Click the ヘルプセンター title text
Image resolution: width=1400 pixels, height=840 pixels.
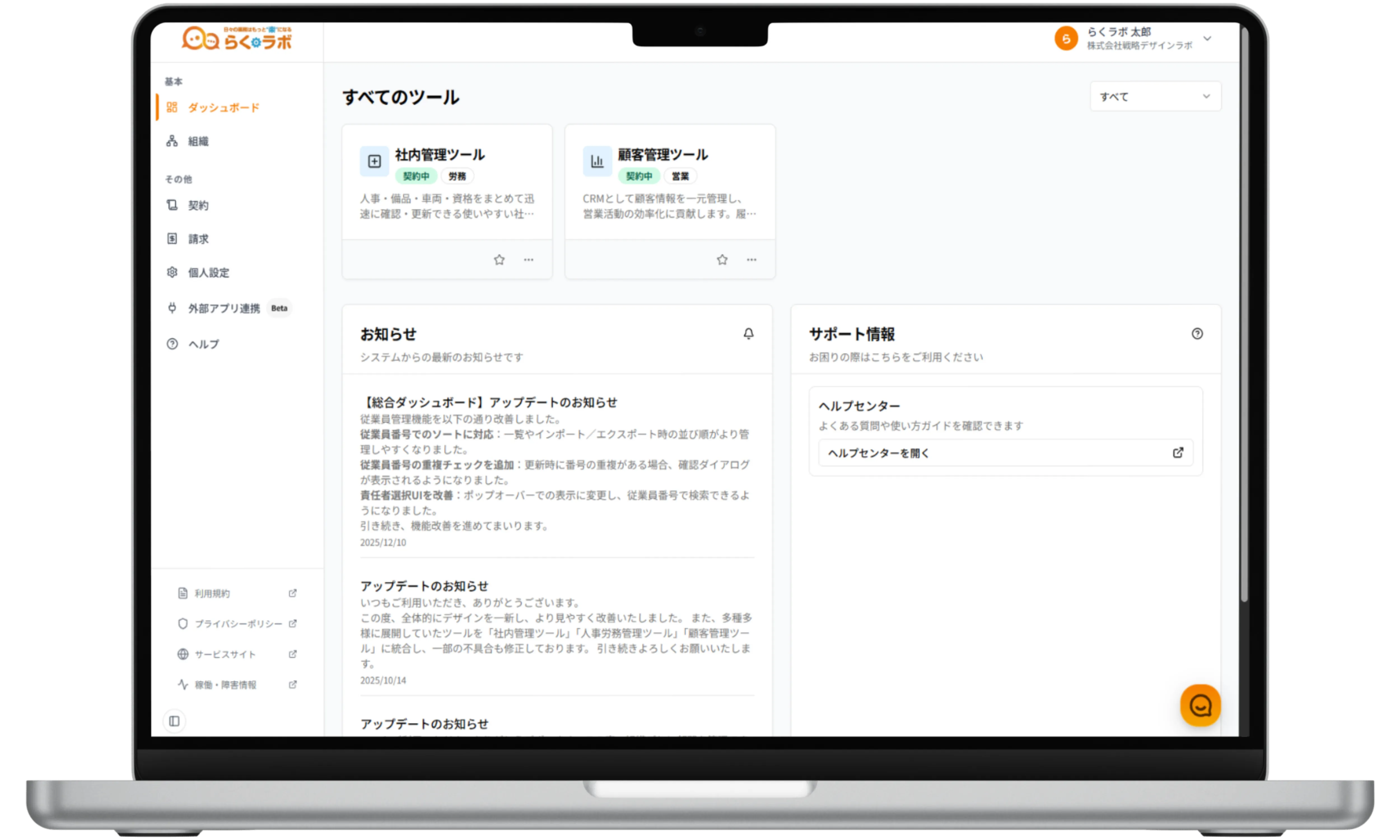[x=859, y=406]
